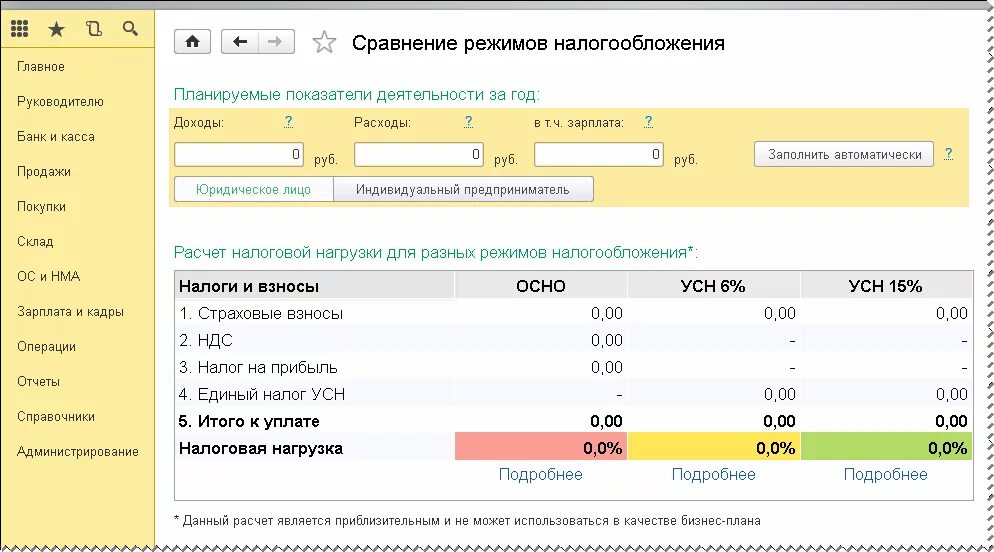Image resolution: width=994 pixels, height=552 pixels.
Task: Open Отчеты section
Action: (39, 382)
